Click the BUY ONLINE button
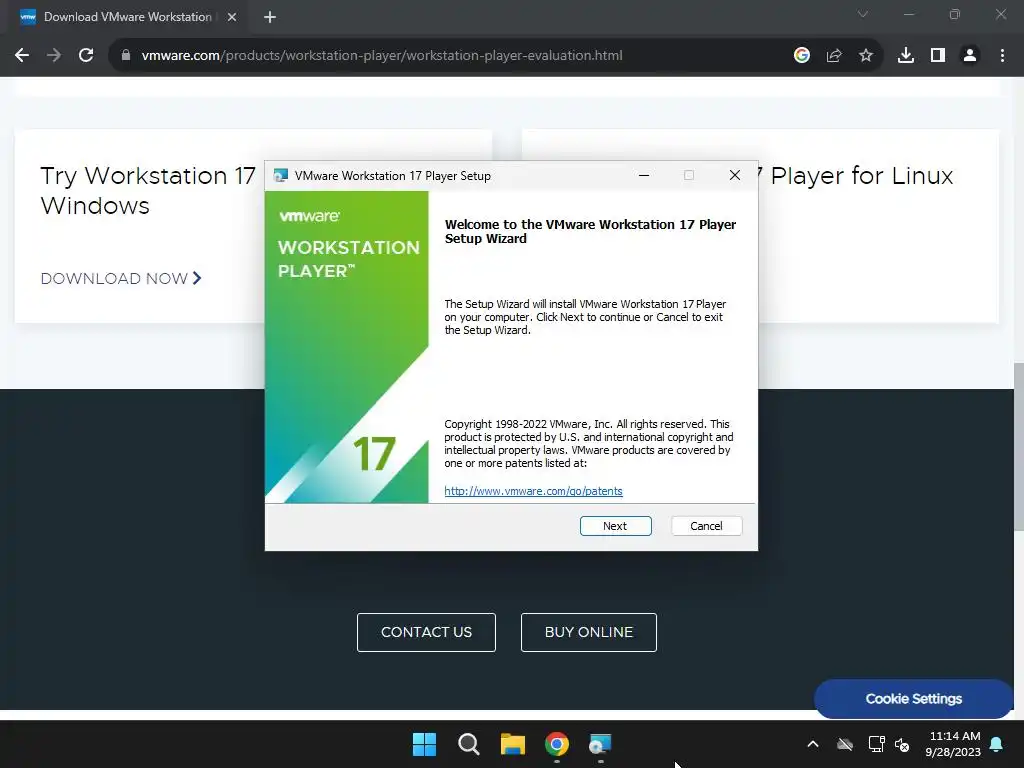This screenshot has width=1024, height=768. tap(588, 632)
